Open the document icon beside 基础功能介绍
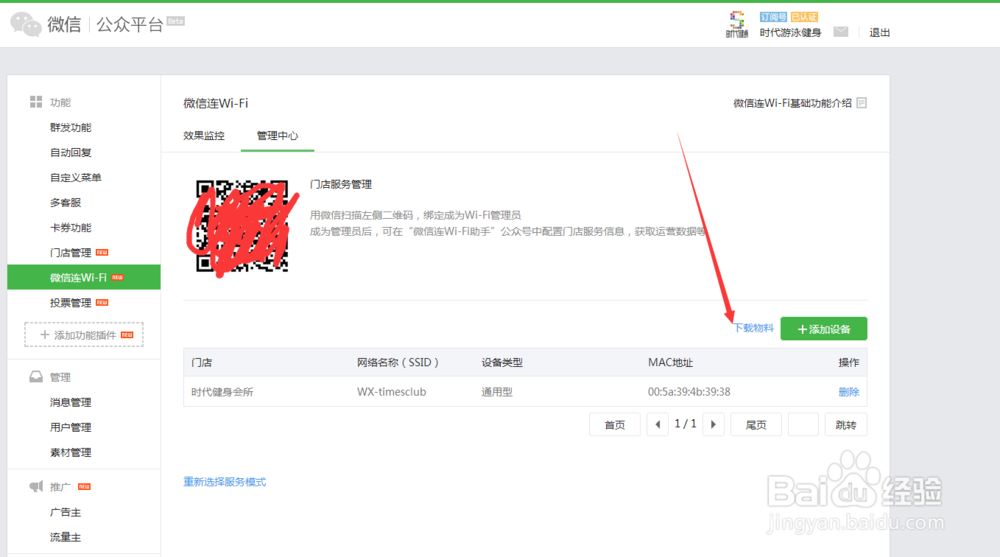Image resolution: width=1000 pixels, height=557 pixels. point(862,103)
